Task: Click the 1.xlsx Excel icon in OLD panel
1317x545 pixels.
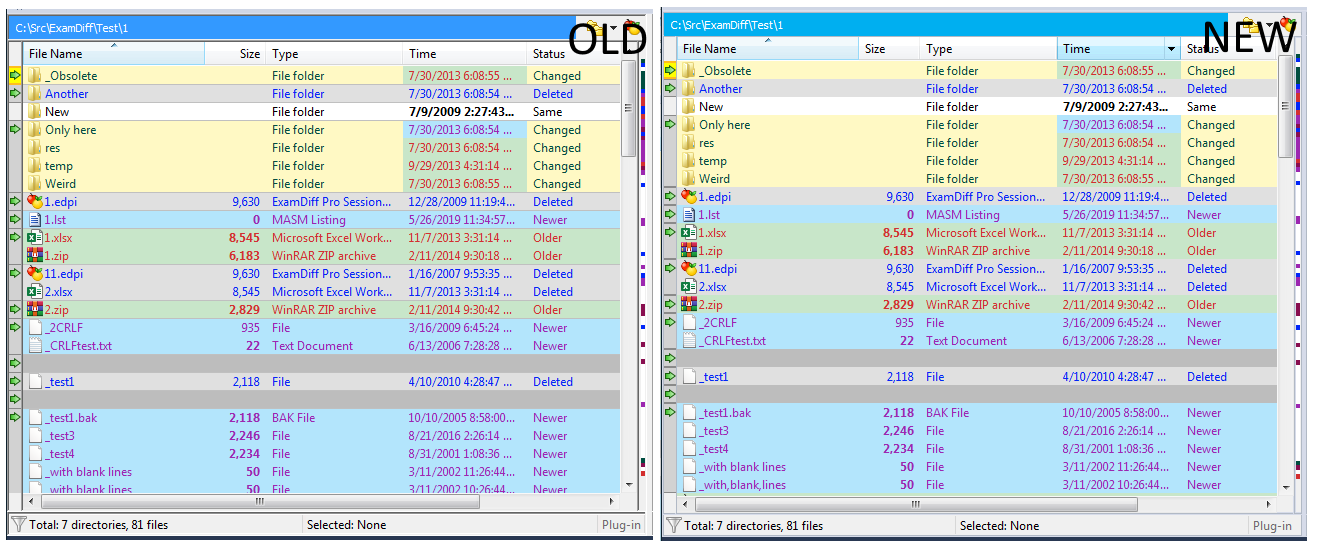Action: tap(35, 238)
